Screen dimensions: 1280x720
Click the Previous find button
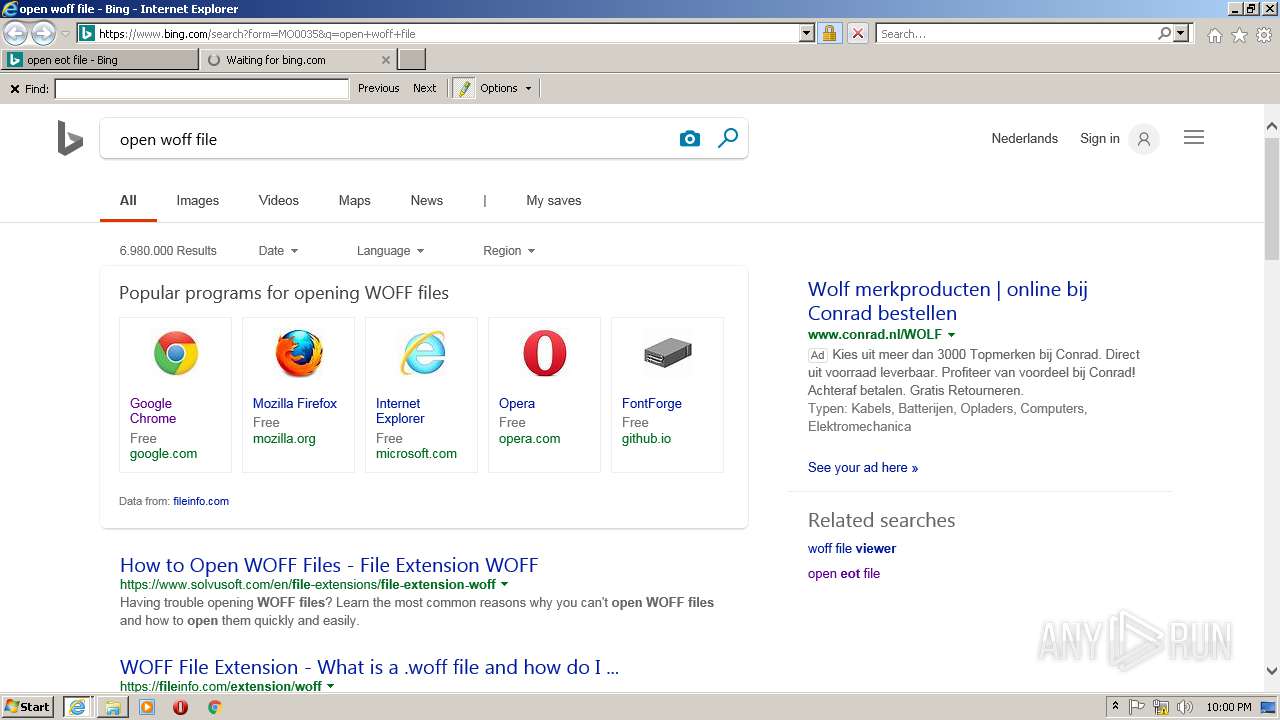click(379, 88)
